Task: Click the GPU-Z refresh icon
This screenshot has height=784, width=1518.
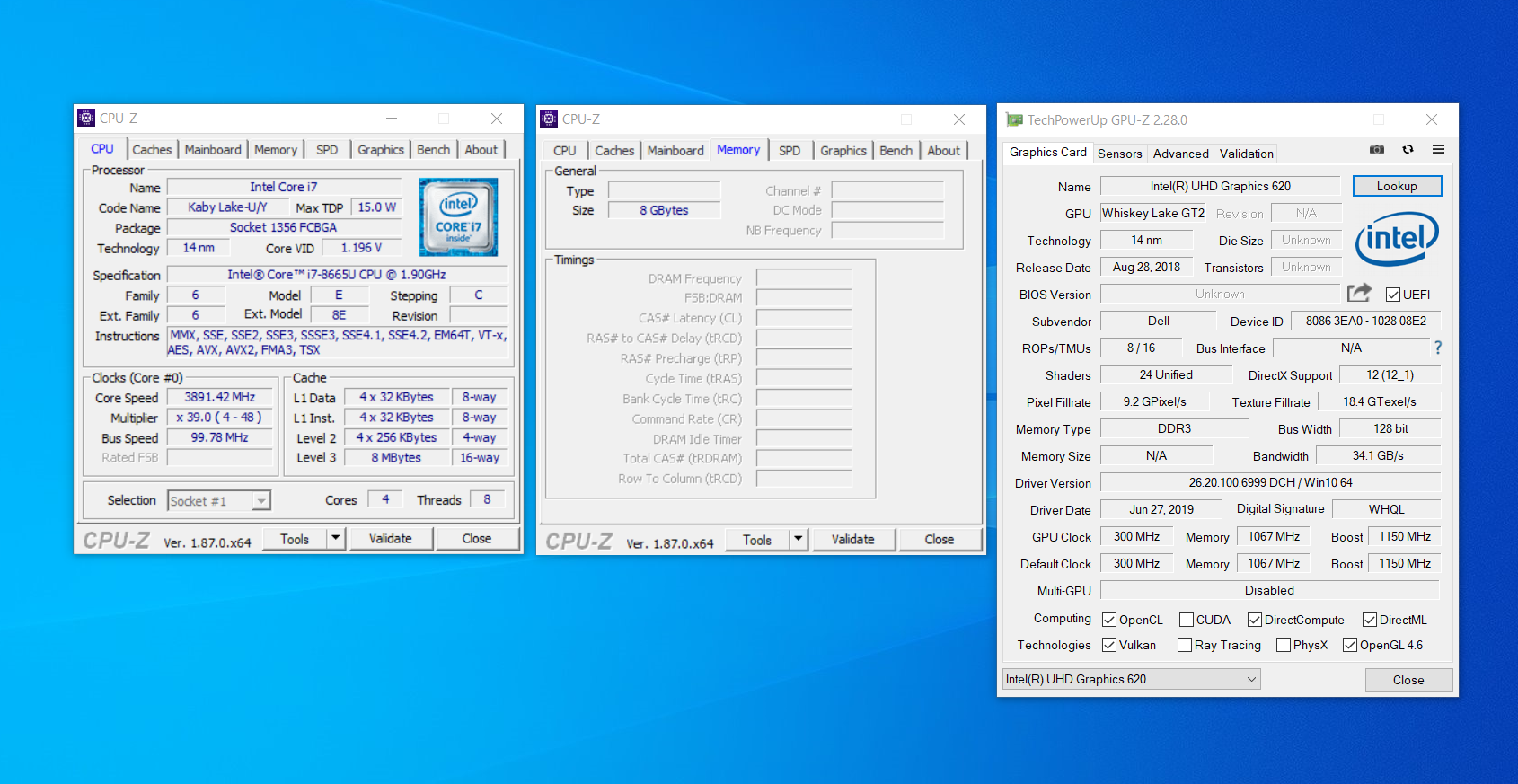Action: coord(1408,149)
